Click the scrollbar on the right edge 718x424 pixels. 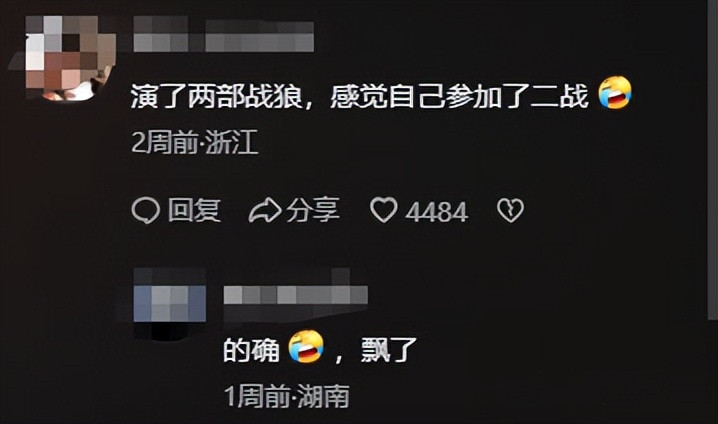tap(713, 160)
